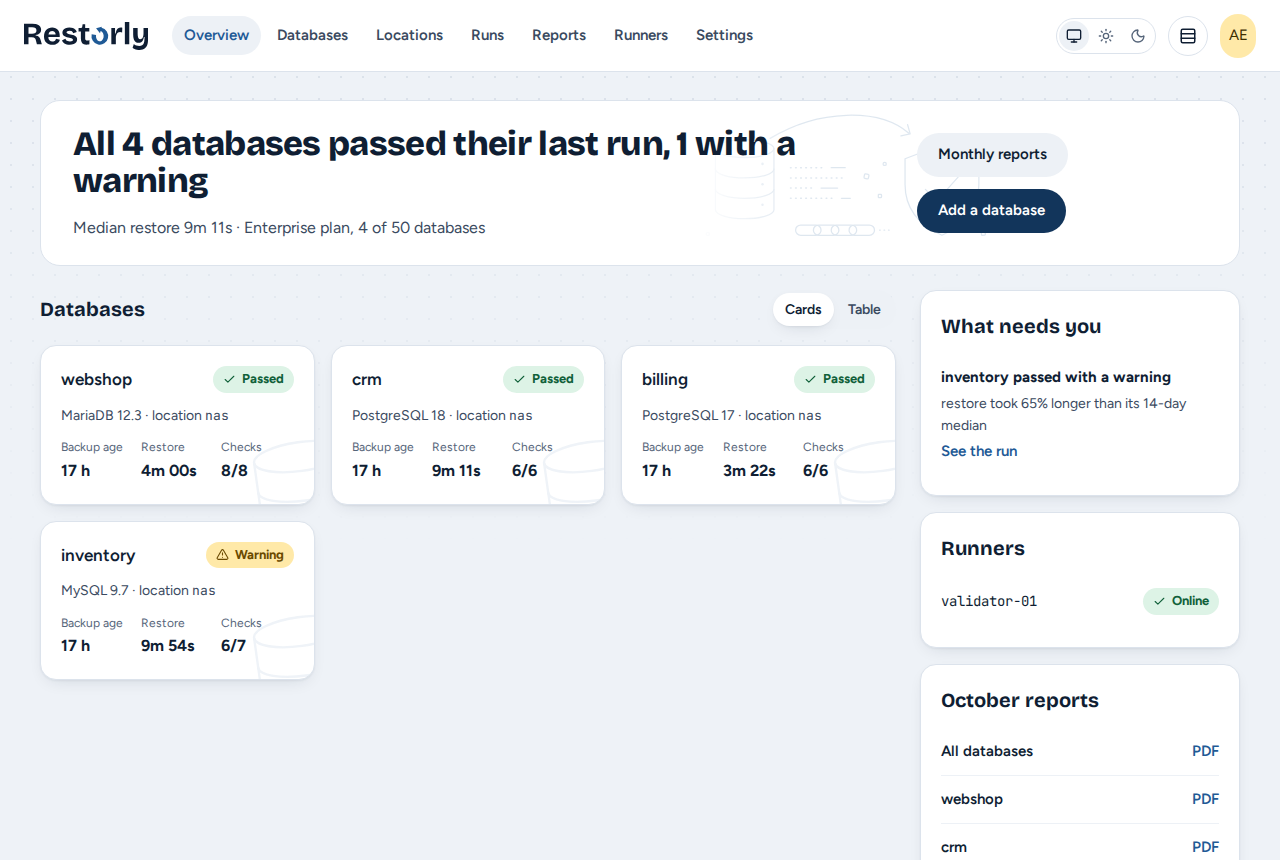Viewport: 1280px width, 860px height.
Task: Download PDF for webshop report
Action: click(1205, 799)
